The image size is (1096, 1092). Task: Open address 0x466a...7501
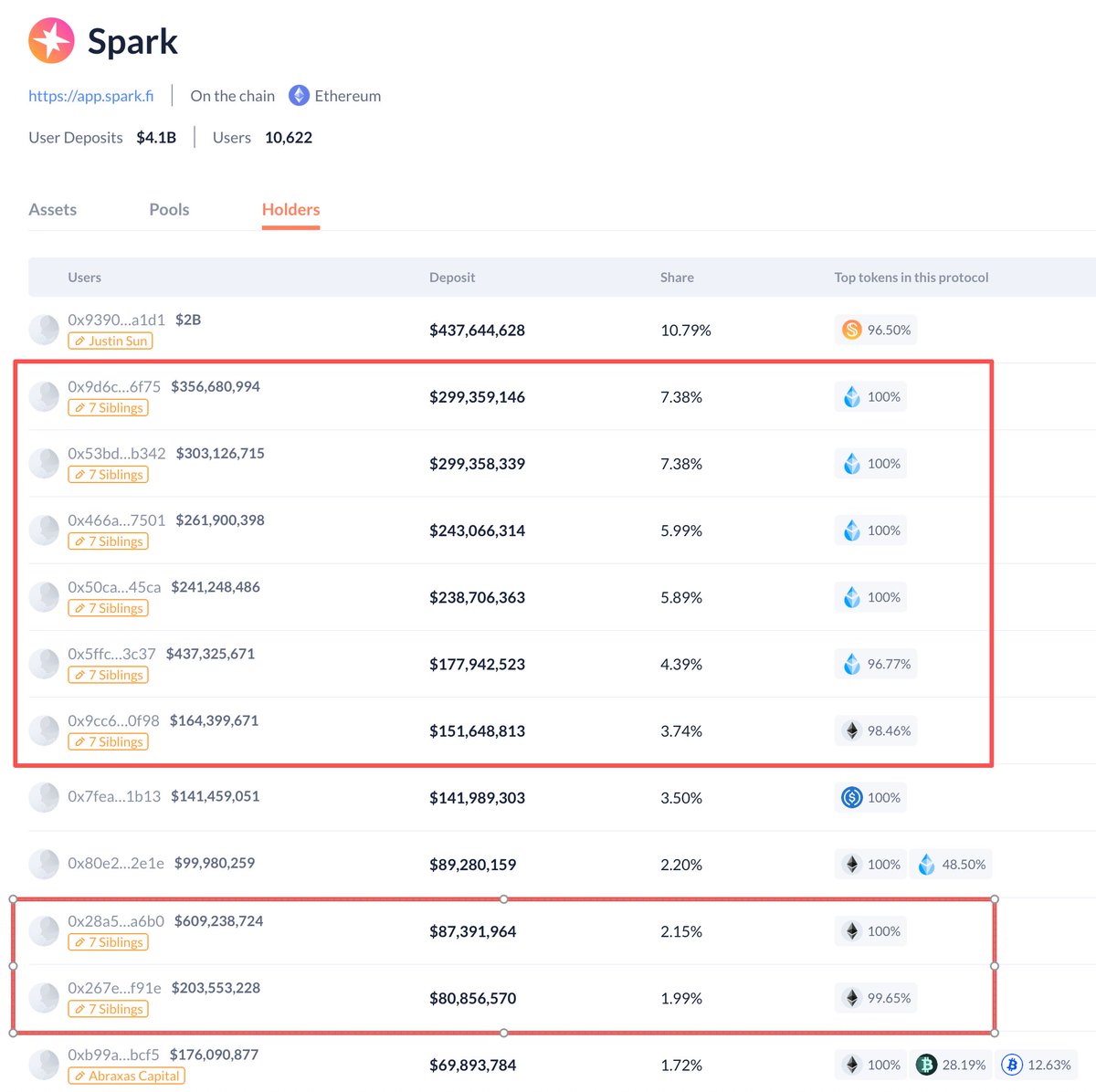pyautogui.click(x=117, y=520)
